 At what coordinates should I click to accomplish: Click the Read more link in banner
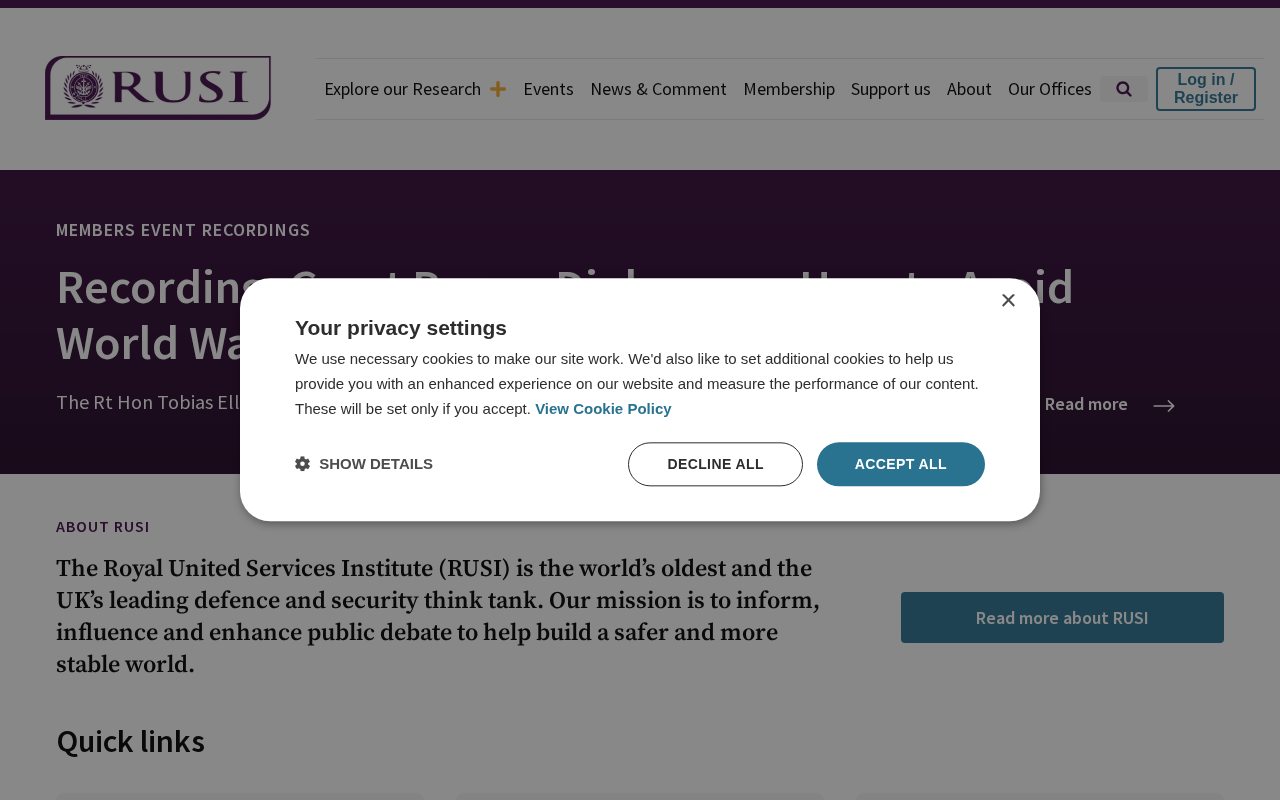pyautogui.click(x=1086, y=404)
